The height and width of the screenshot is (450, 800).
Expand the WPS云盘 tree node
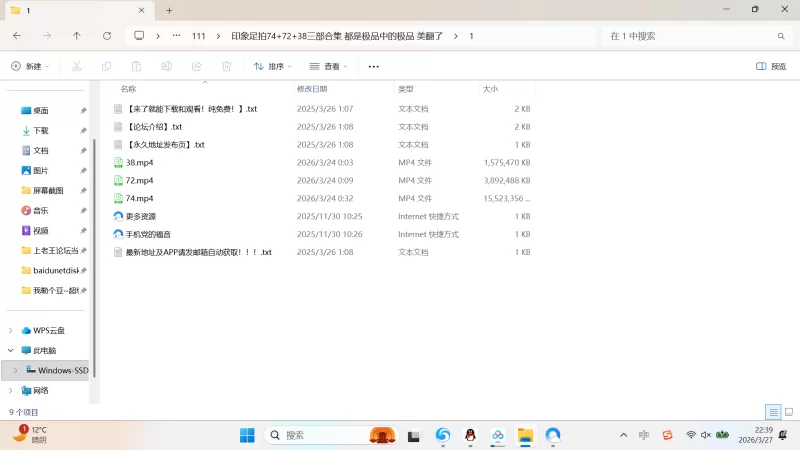tap(11, 330)
